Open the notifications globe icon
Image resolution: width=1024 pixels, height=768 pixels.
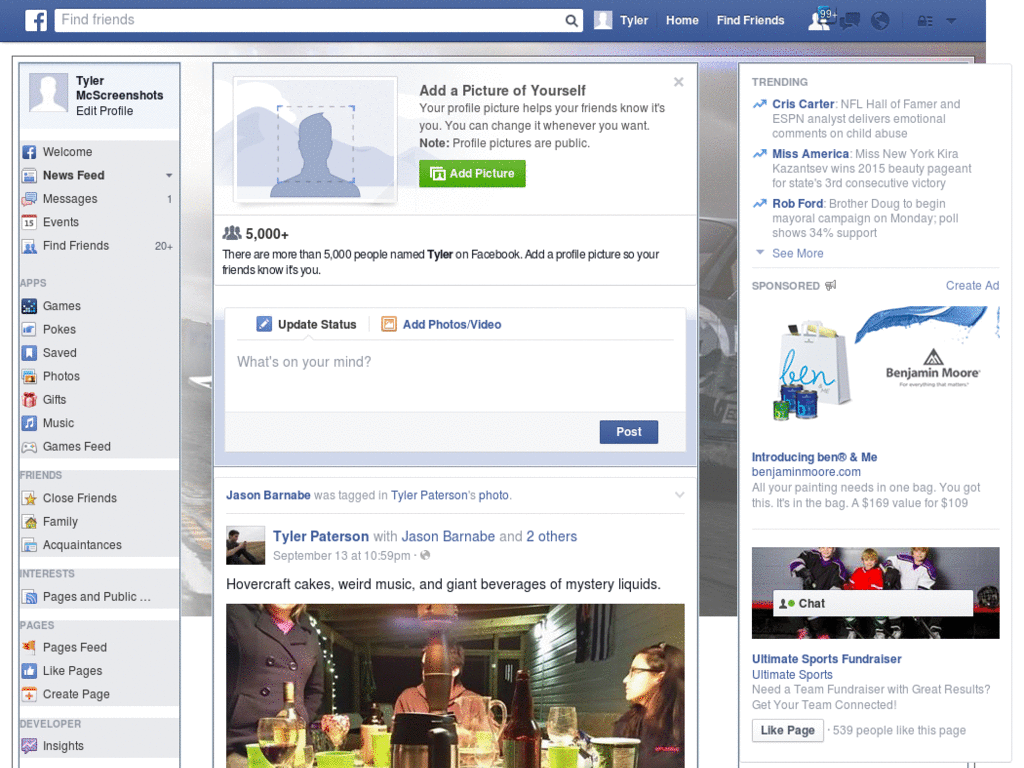coord(880,21)
